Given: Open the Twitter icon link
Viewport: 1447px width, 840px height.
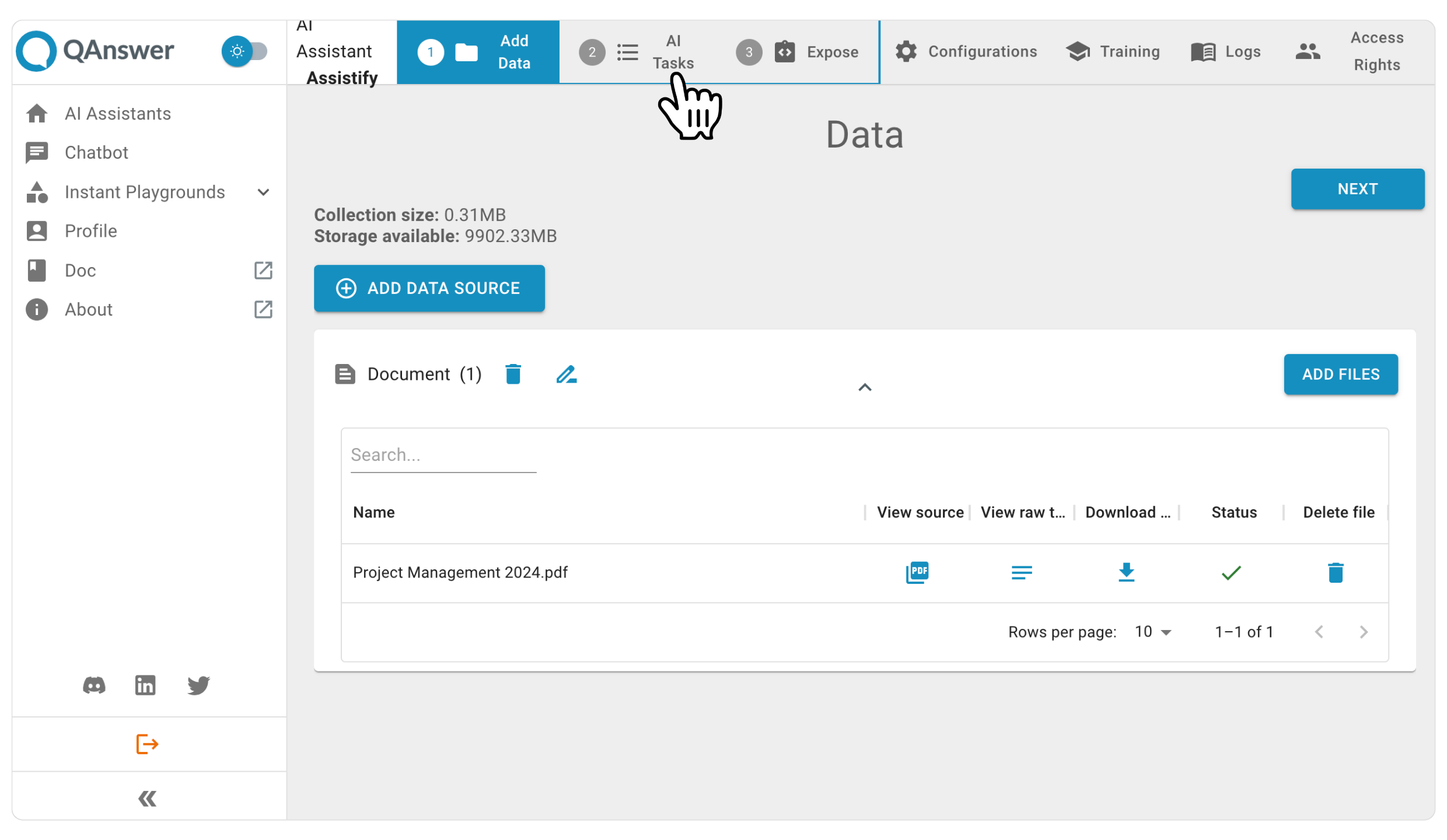Looking at the screenshot, I should pos(198,685).
